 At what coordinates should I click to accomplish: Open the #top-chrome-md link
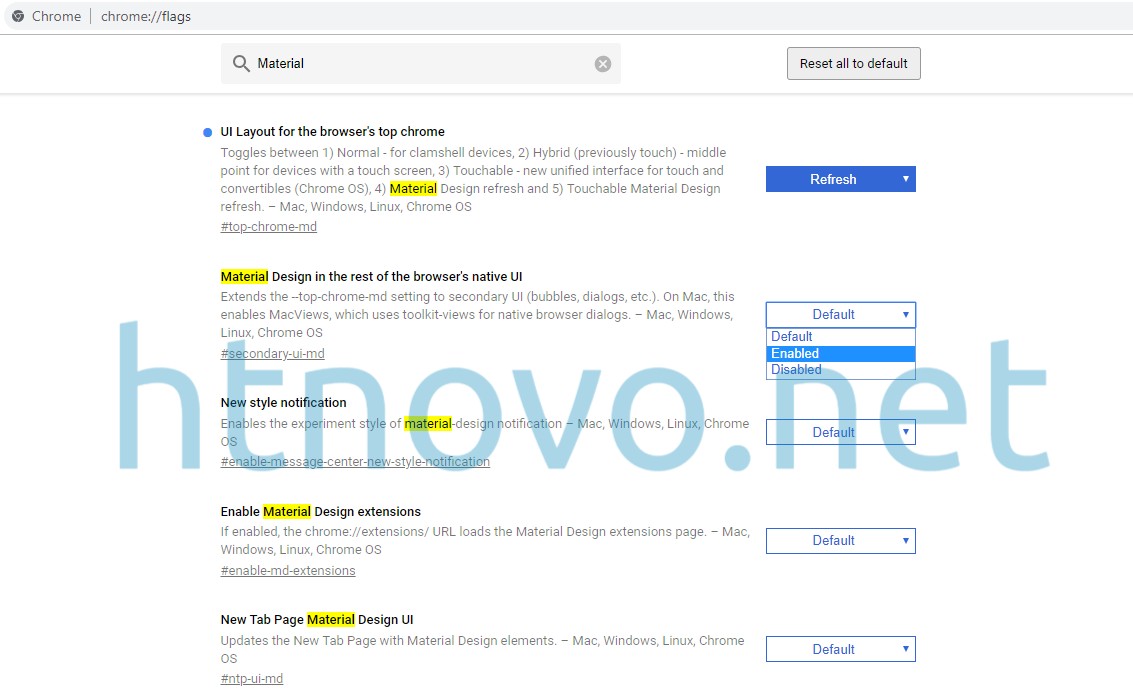(268, 227)
